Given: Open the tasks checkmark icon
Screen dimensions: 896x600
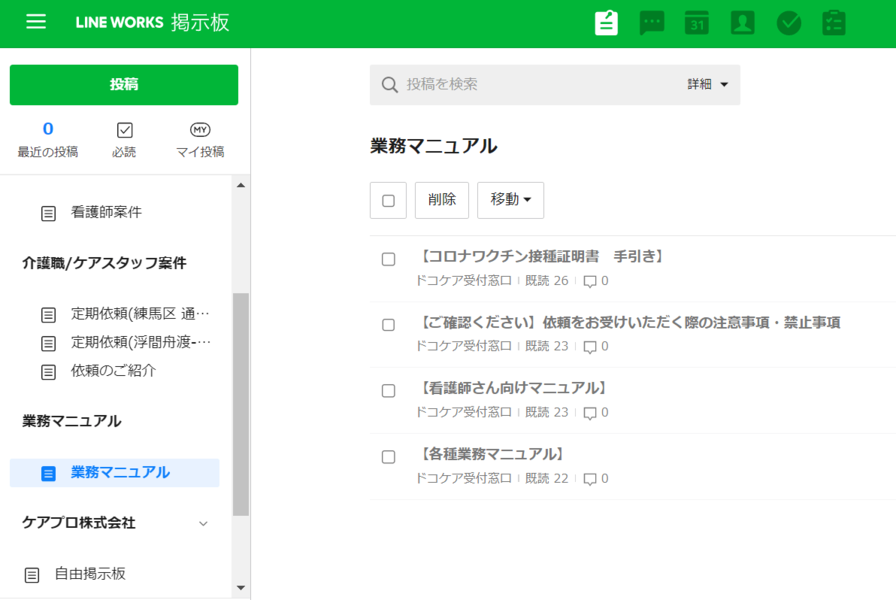Looking at the screenshot, I should [x=789, y=23].
